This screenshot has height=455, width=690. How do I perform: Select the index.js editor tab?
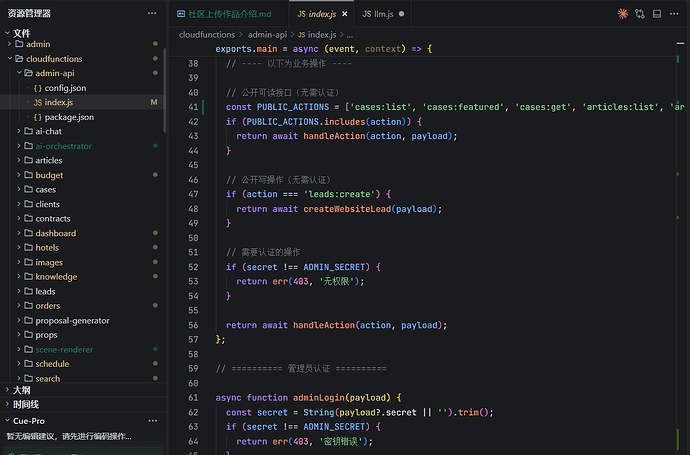pos(322,14)
